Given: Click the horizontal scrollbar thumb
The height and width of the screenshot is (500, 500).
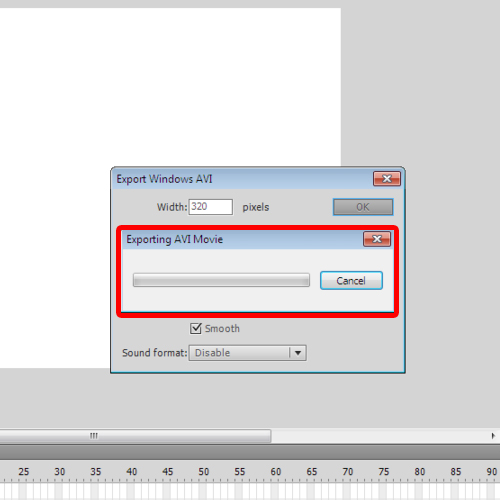Looking at the screenshot, I should point(135,436).
